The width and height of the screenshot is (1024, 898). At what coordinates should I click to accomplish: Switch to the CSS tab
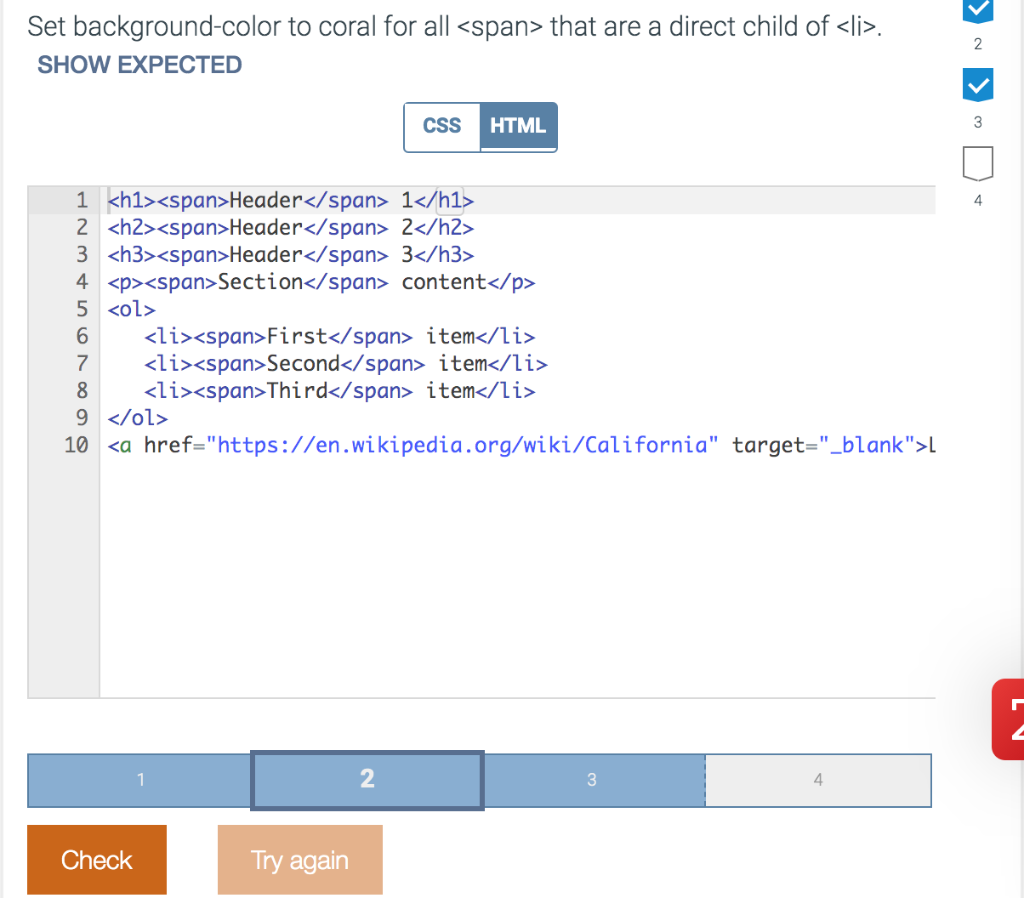click(443, 127)
